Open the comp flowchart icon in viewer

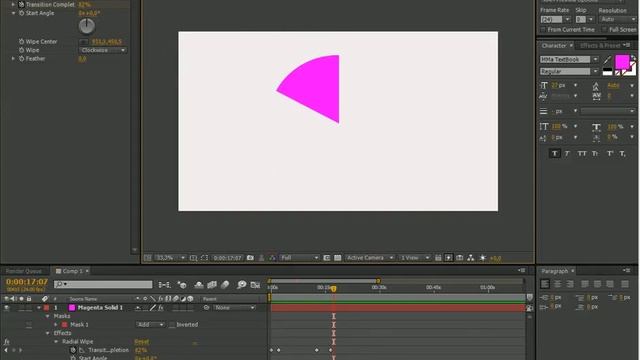tap(471, 258)
